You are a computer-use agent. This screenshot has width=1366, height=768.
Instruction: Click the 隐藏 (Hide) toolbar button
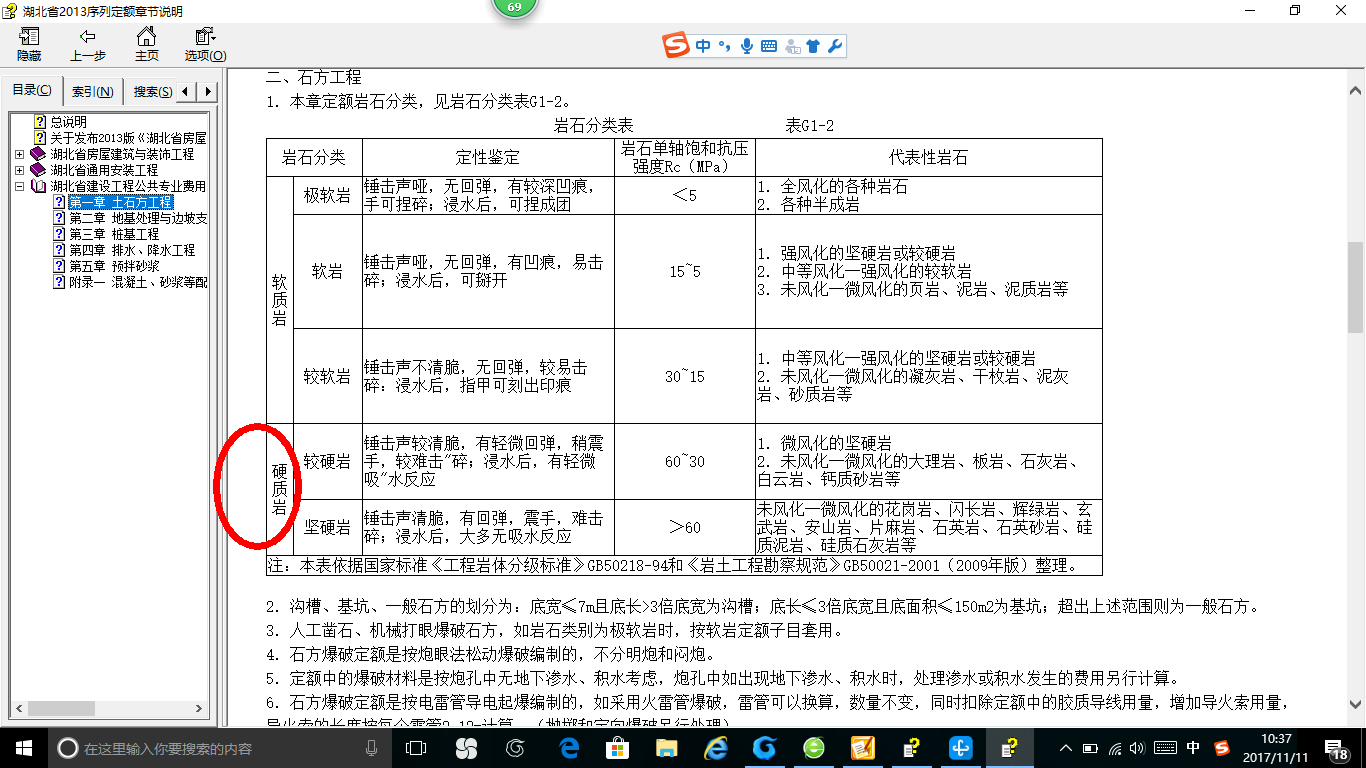pyautogui.click(x=29, y=44)
